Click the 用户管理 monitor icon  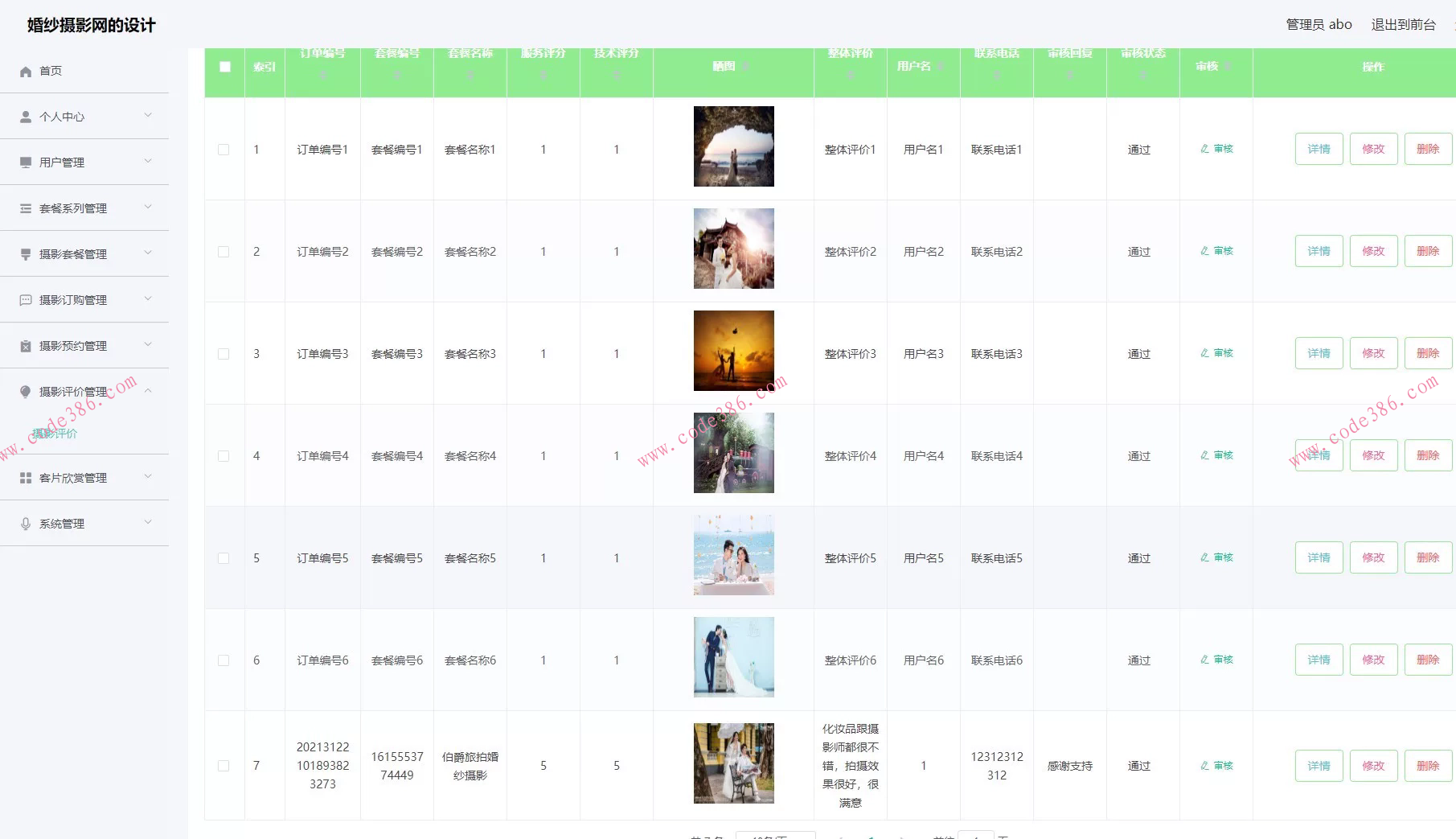pos(26,162)
